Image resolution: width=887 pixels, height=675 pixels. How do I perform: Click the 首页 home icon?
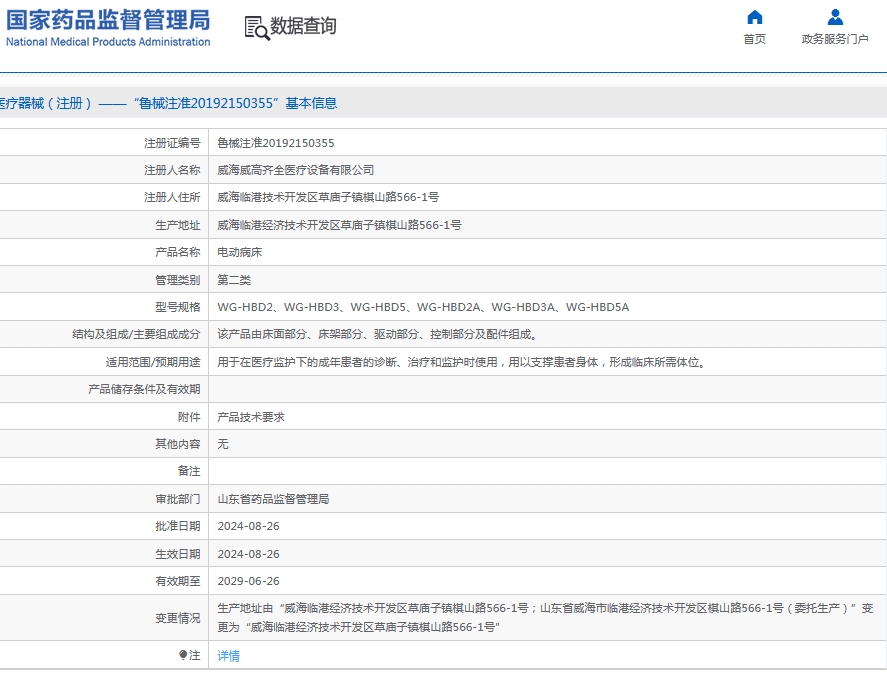pos(755,17)
